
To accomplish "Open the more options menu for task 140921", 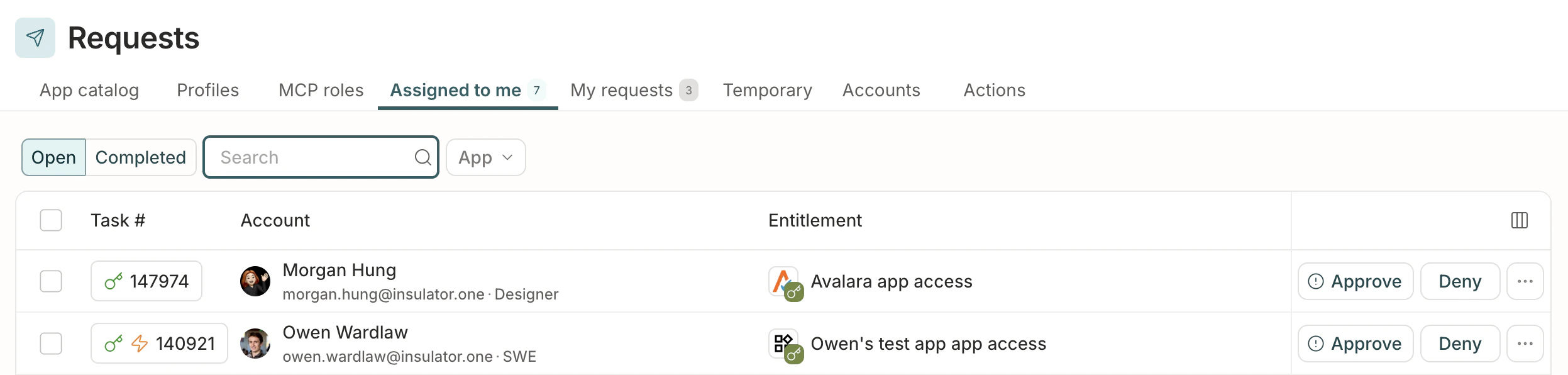I will pos(1525,343).
